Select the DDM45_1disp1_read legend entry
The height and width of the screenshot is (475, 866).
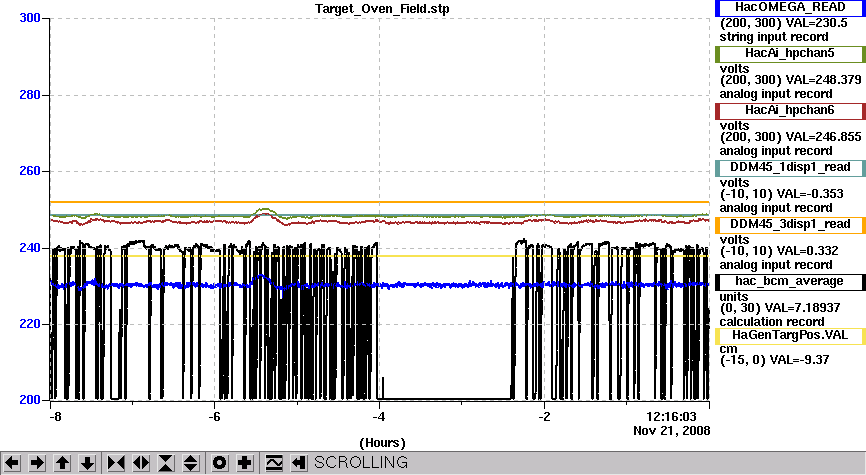(790, 167)
